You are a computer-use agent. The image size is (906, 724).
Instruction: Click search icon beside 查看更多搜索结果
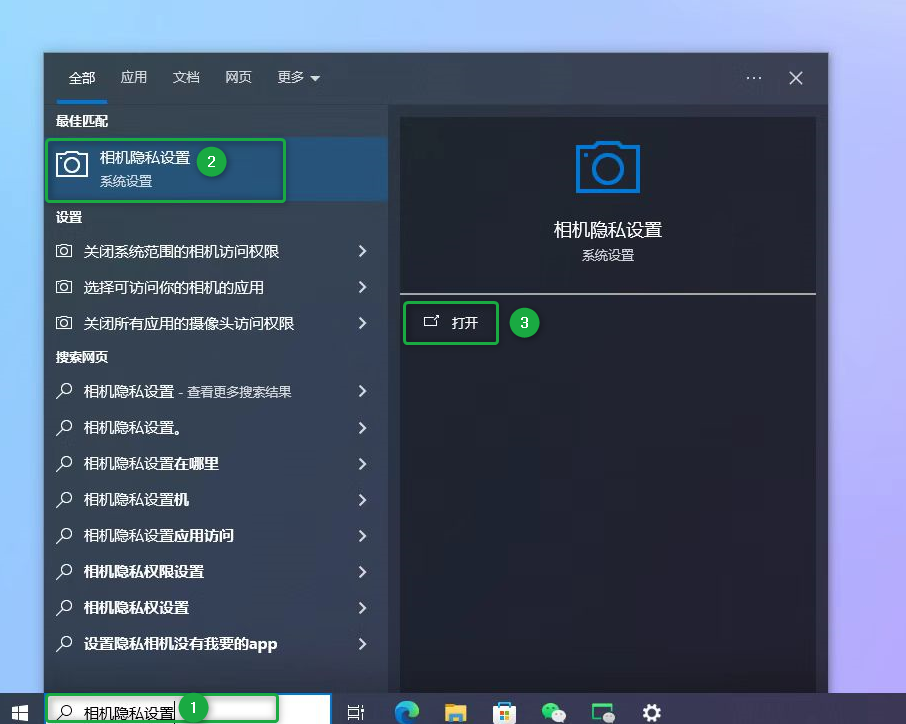pos(64,391)
